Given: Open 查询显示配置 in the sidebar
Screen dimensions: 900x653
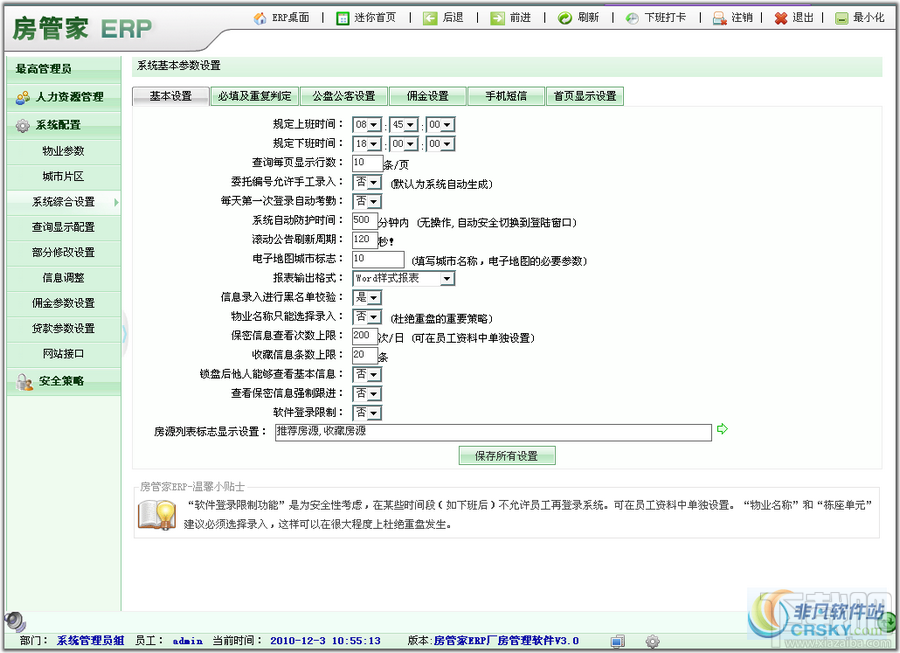Looking at the screenshot, I should (63, 227).
